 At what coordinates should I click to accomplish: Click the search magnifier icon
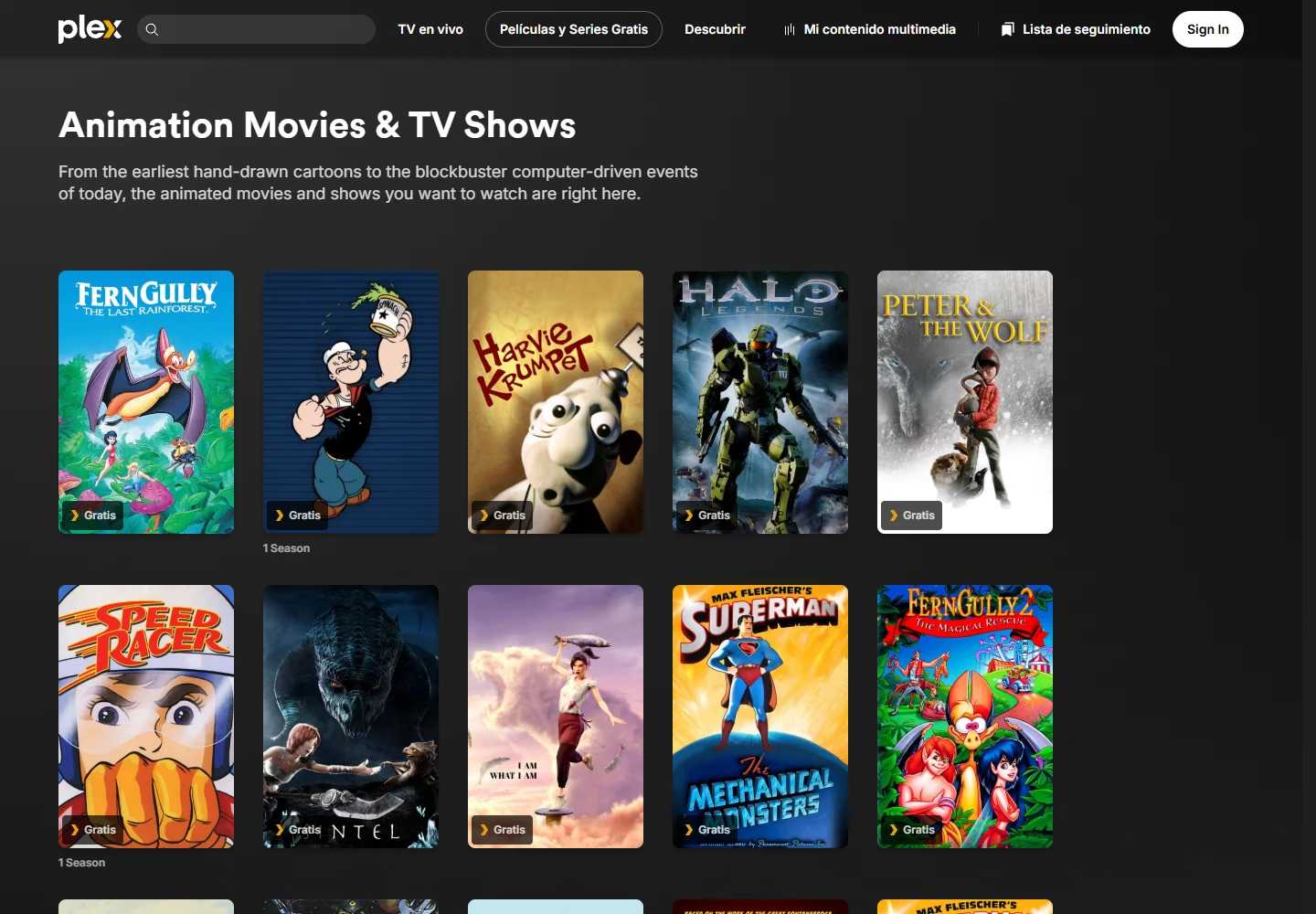pos(153,29)
